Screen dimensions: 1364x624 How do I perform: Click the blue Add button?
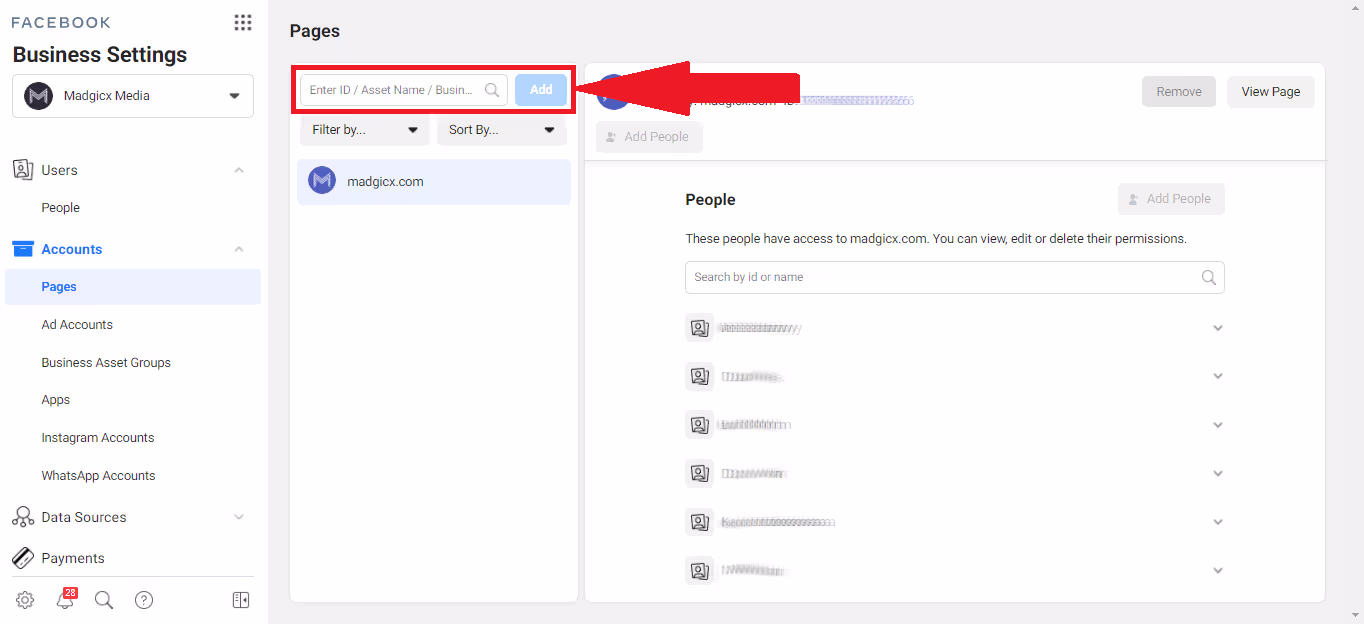[541, 90]
